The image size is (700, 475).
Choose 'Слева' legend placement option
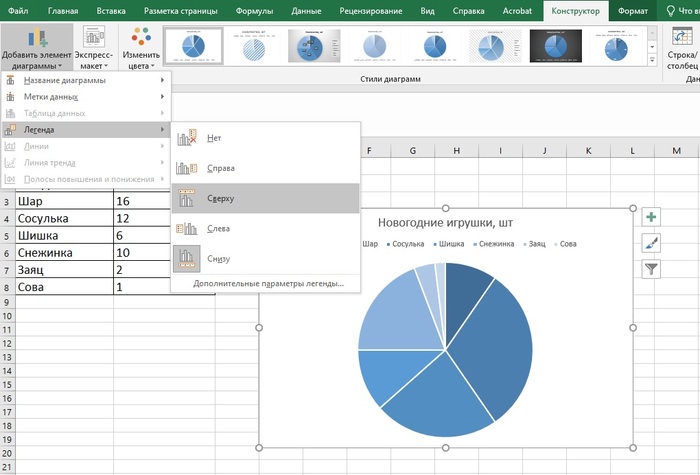[x=220, y=228]
